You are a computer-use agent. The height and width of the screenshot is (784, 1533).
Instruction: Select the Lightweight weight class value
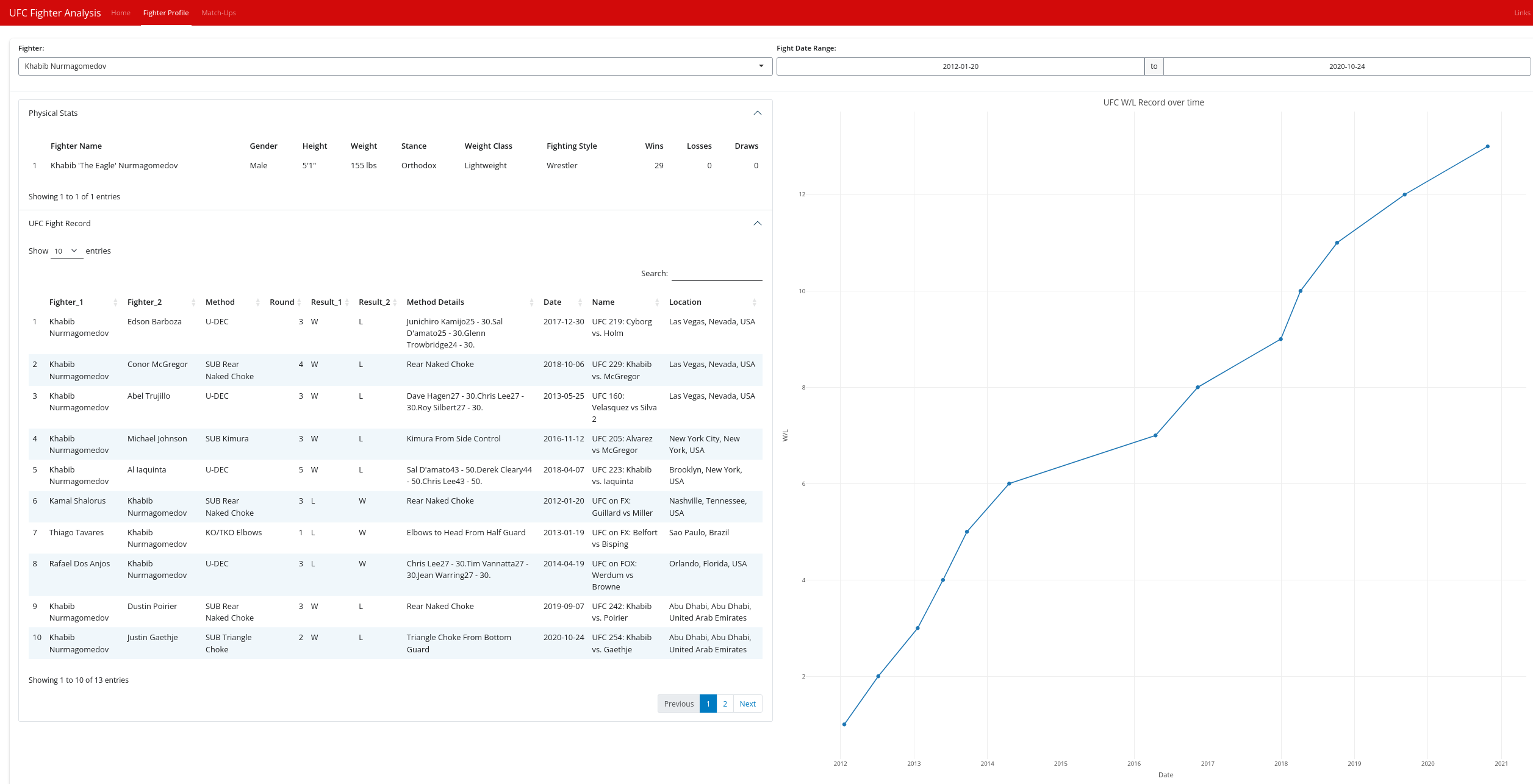click(x=486, y=166)
